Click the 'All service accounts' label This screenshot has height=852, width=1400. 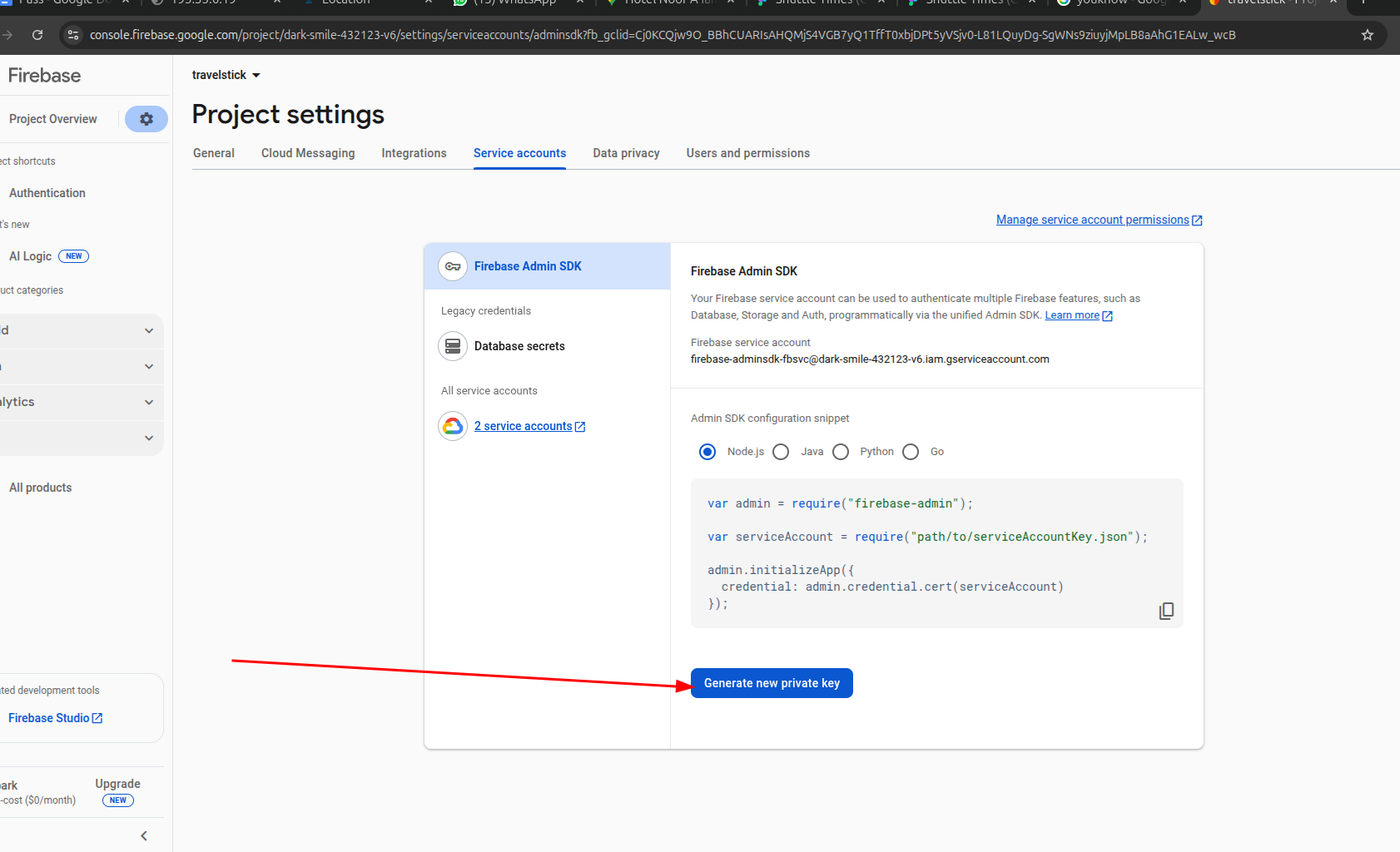coord(489,391)
